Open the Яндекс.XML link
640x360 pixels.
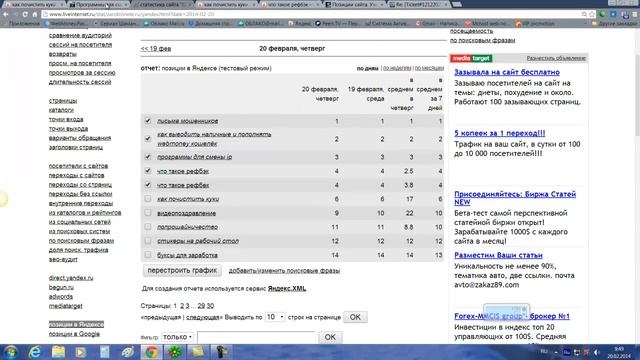tap(287, 289)
